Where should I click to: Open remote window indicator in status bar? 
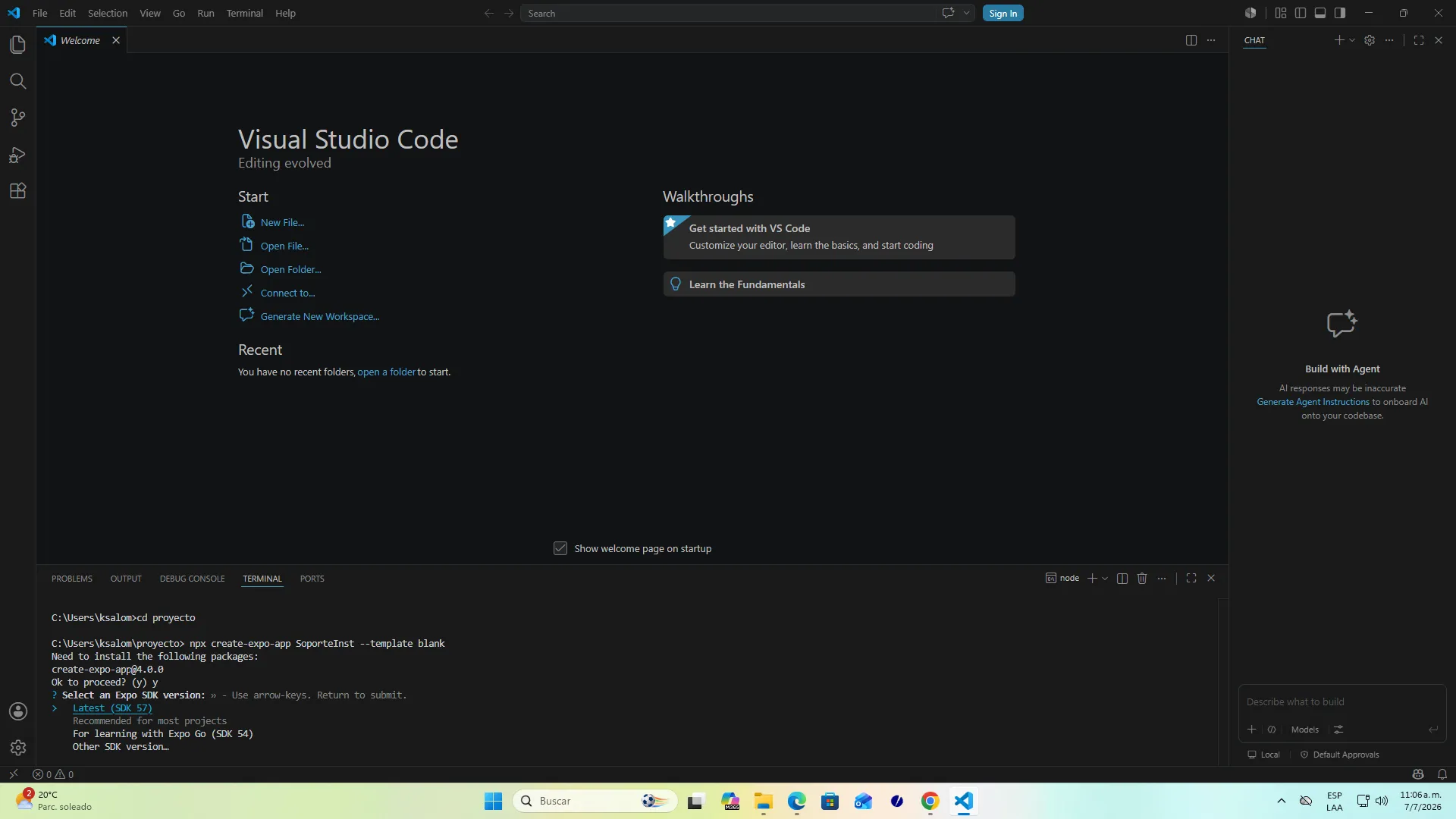tap(14, 774)
